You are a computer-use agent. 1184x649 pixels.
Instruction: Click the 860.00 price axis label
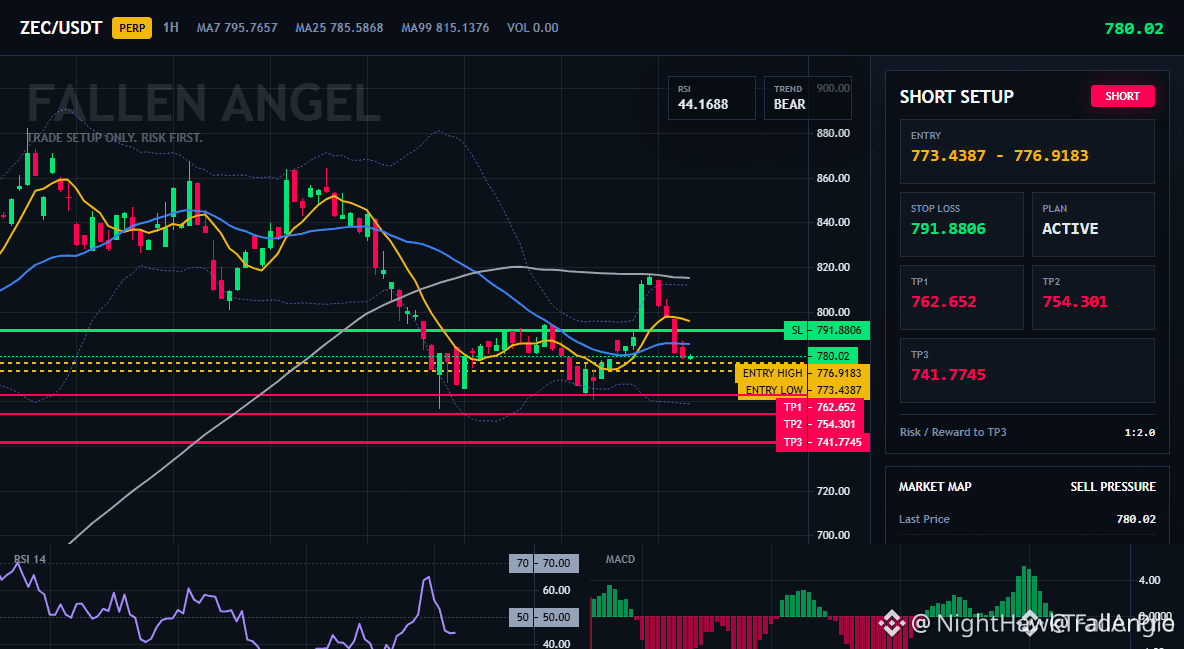pyautogui.click(x=833, y=178)
